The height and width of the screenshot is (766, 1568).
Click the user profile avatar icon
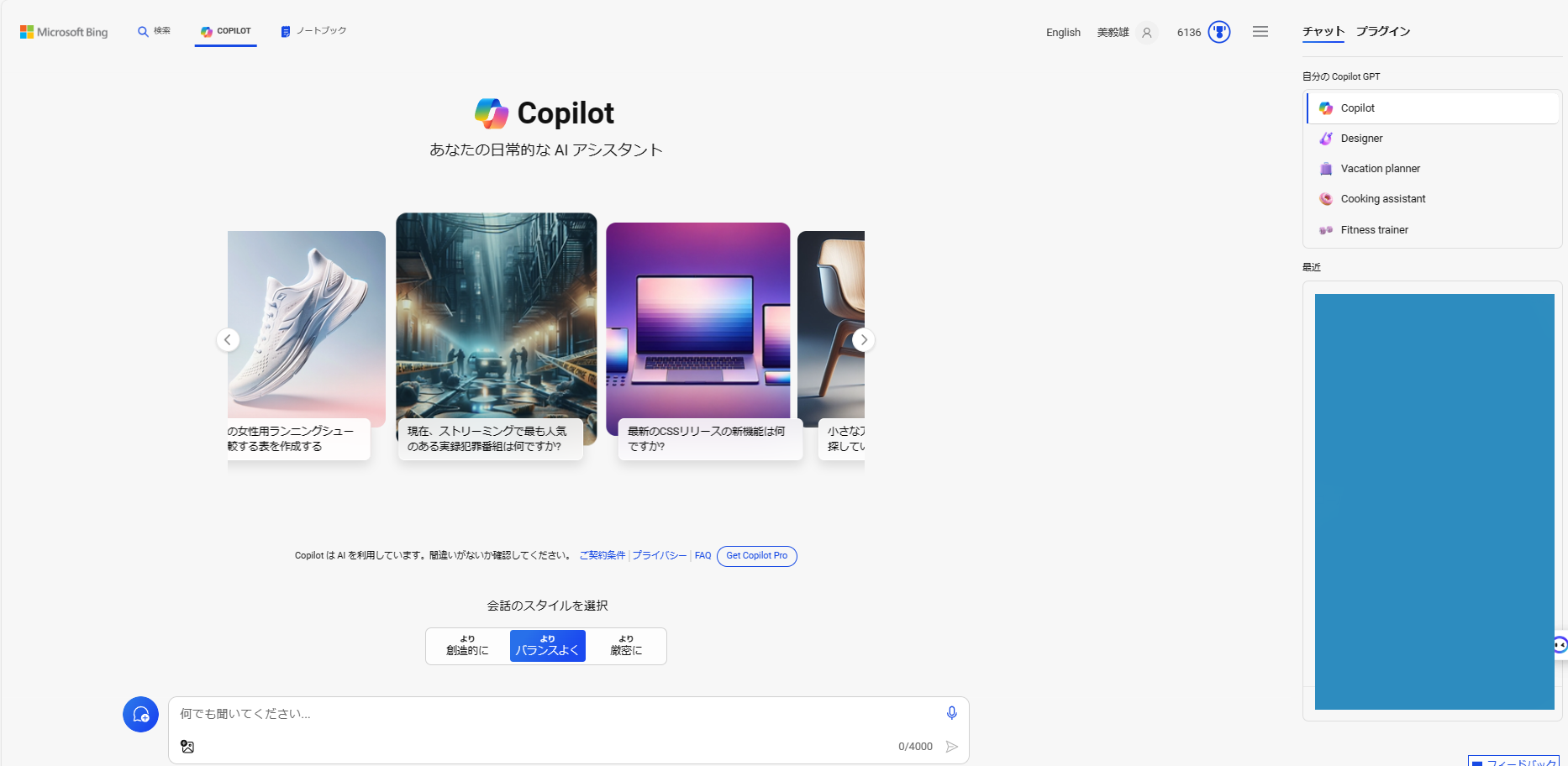click(x=1146, y=32)
